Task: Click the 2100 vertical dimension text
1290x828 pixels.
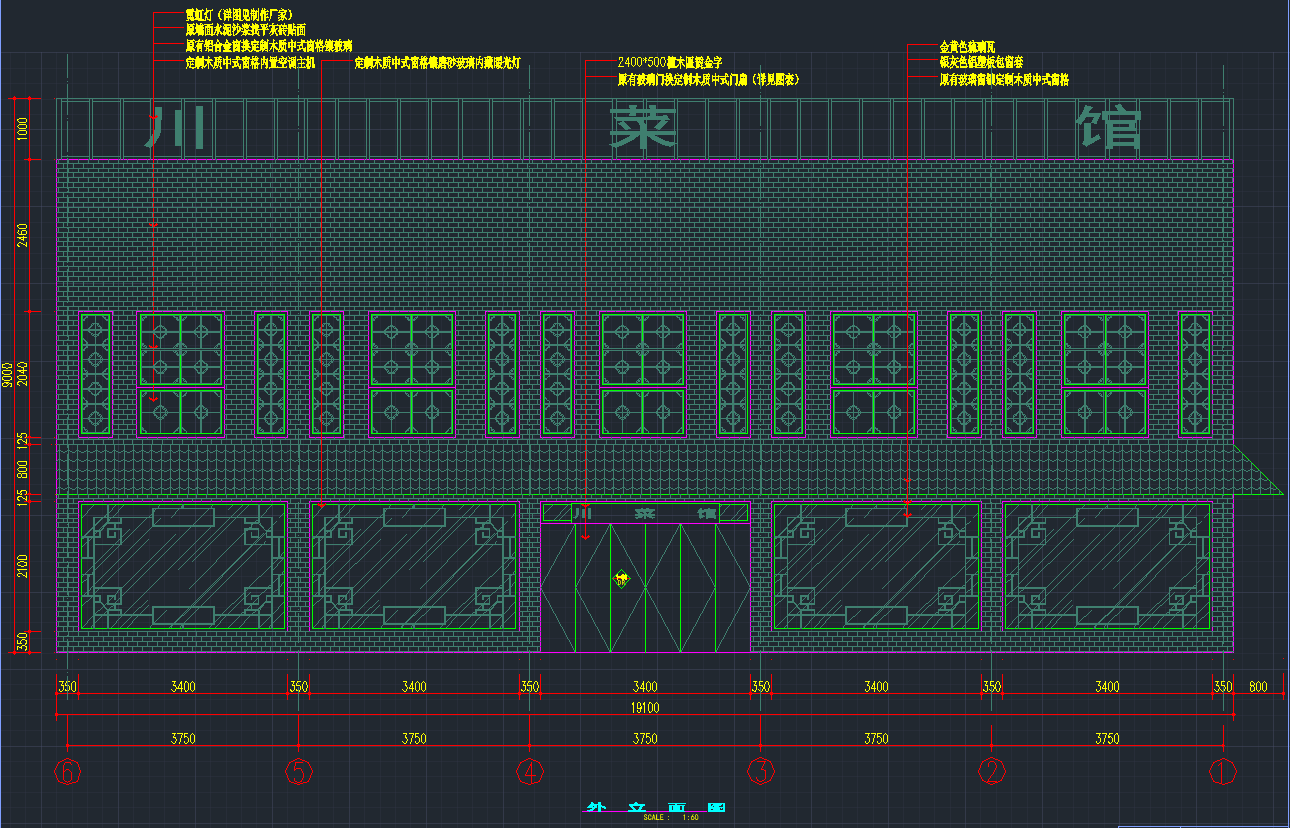Action: click(x=23, y=565)
